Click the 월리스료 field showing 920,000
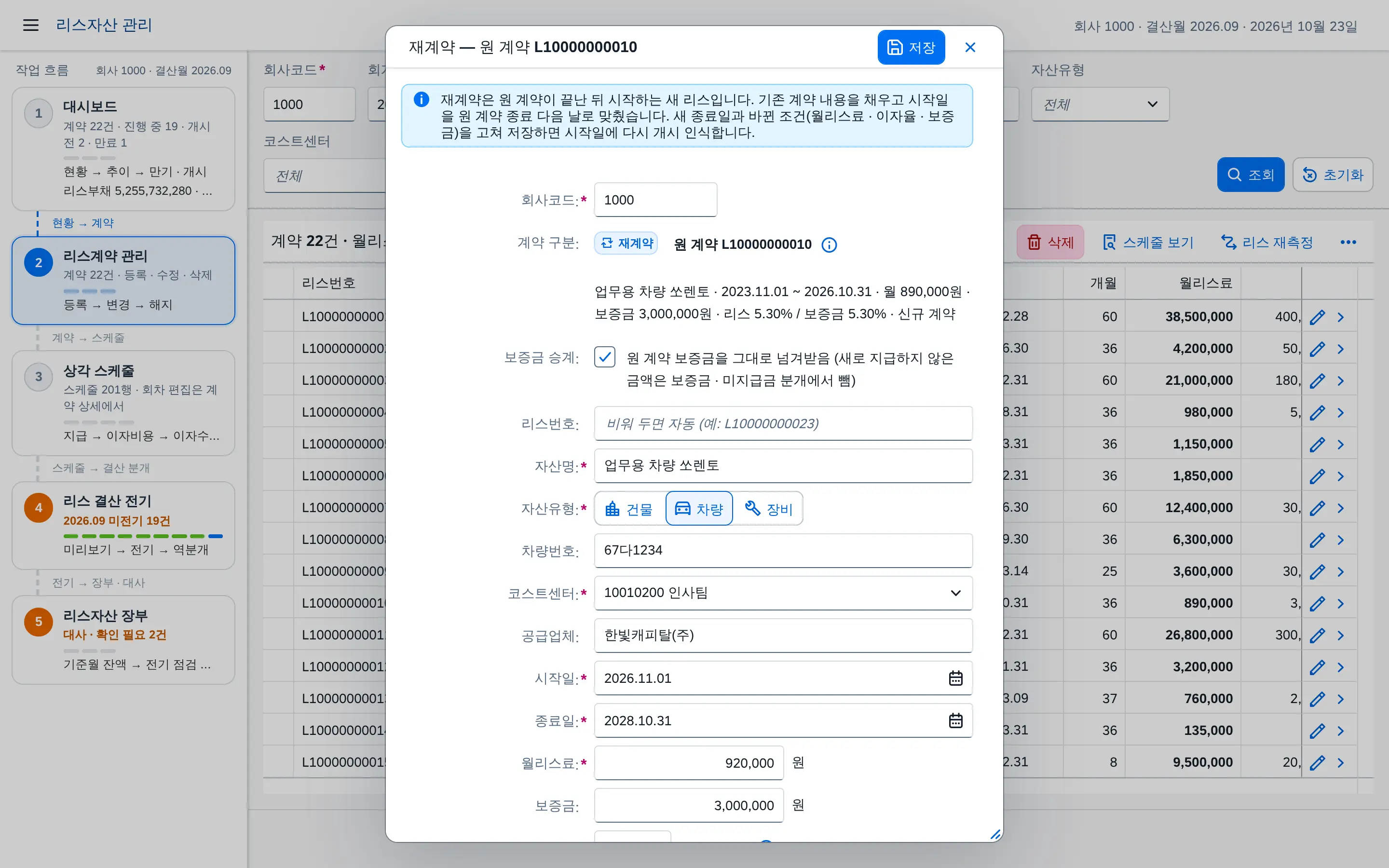This screenshot has height=868, width=1389. tap(689, 763)
